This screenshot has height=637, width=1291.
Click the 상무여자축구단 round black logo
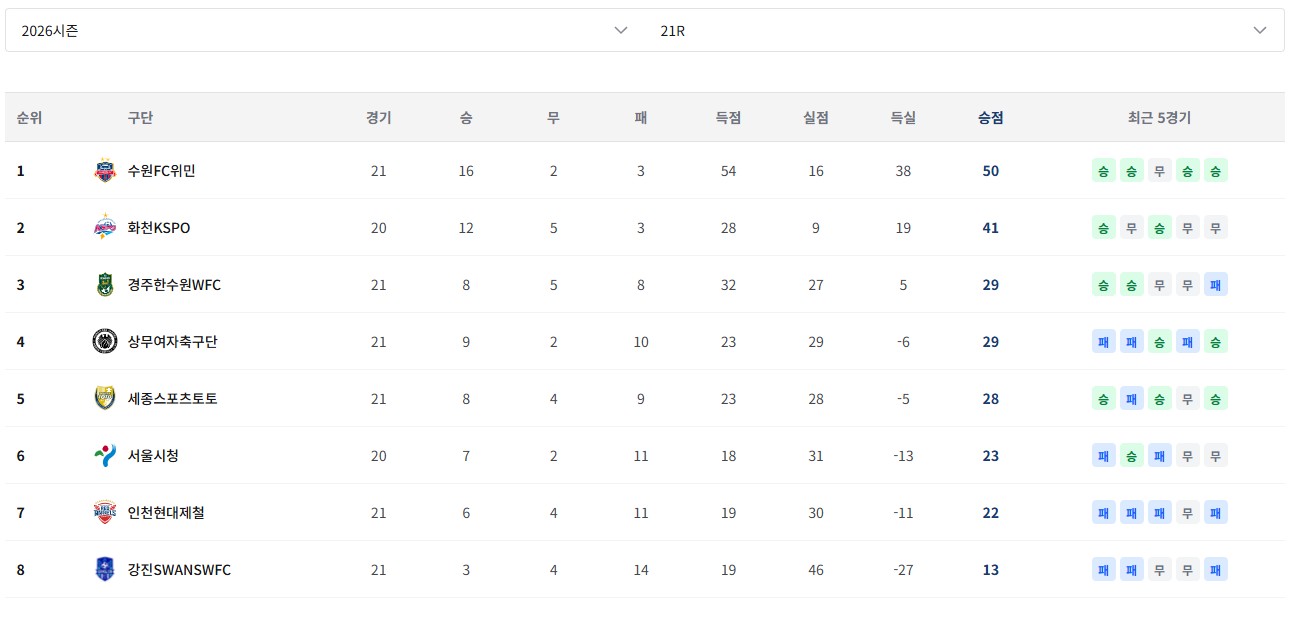coord(104,342)
